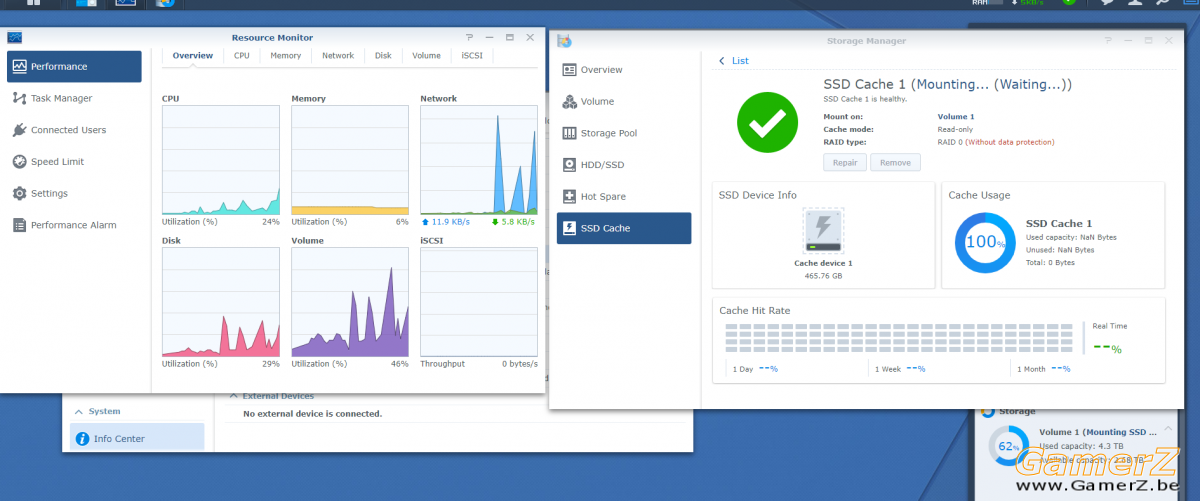The height and width of the screenshot is (501, 1200).
Task: Switch to iSCSI tab
Action: click(x=471, y=56)
